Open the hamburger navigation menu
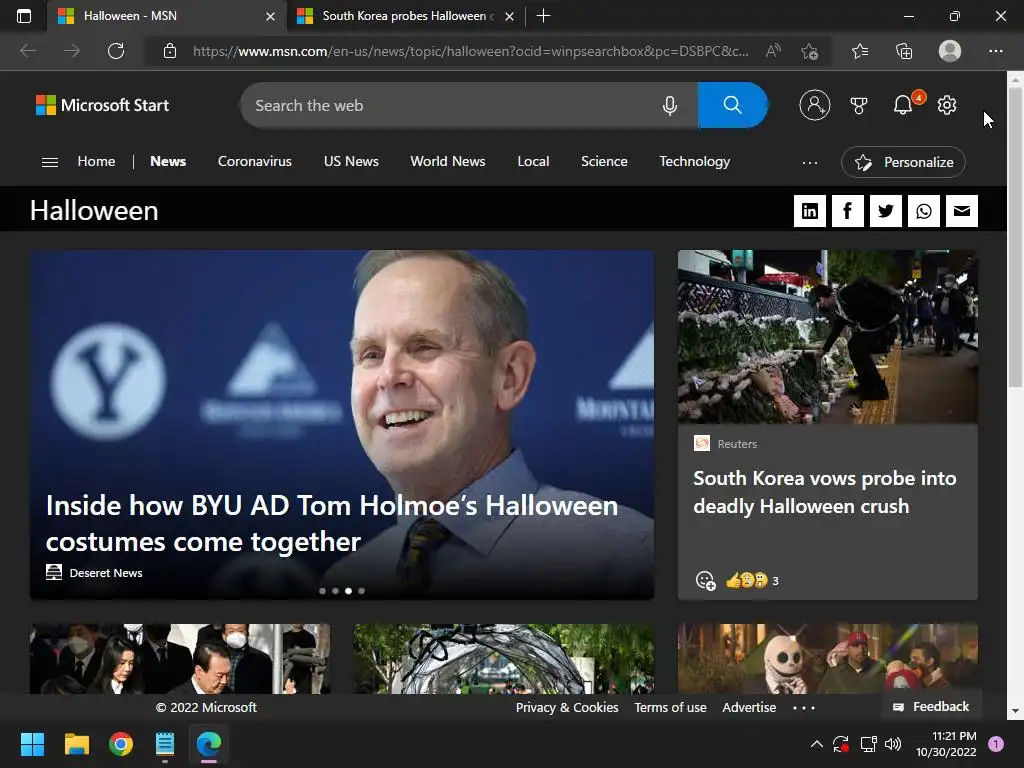 pyautogui.click(x=50, y=162)
